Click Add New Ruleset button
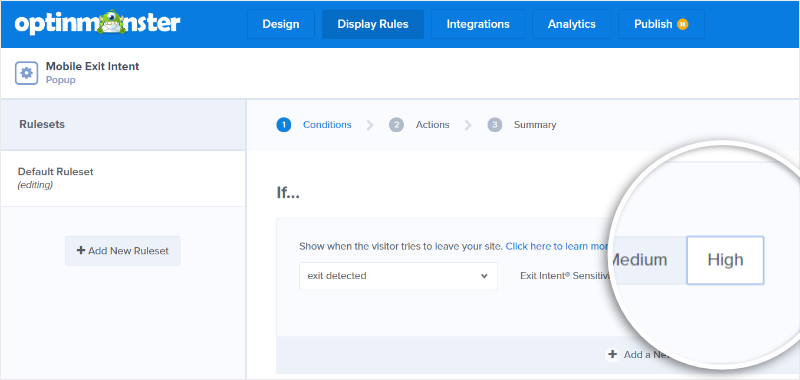Image resolution: width=800 pixels, height=380 pixels. [123, 251]
